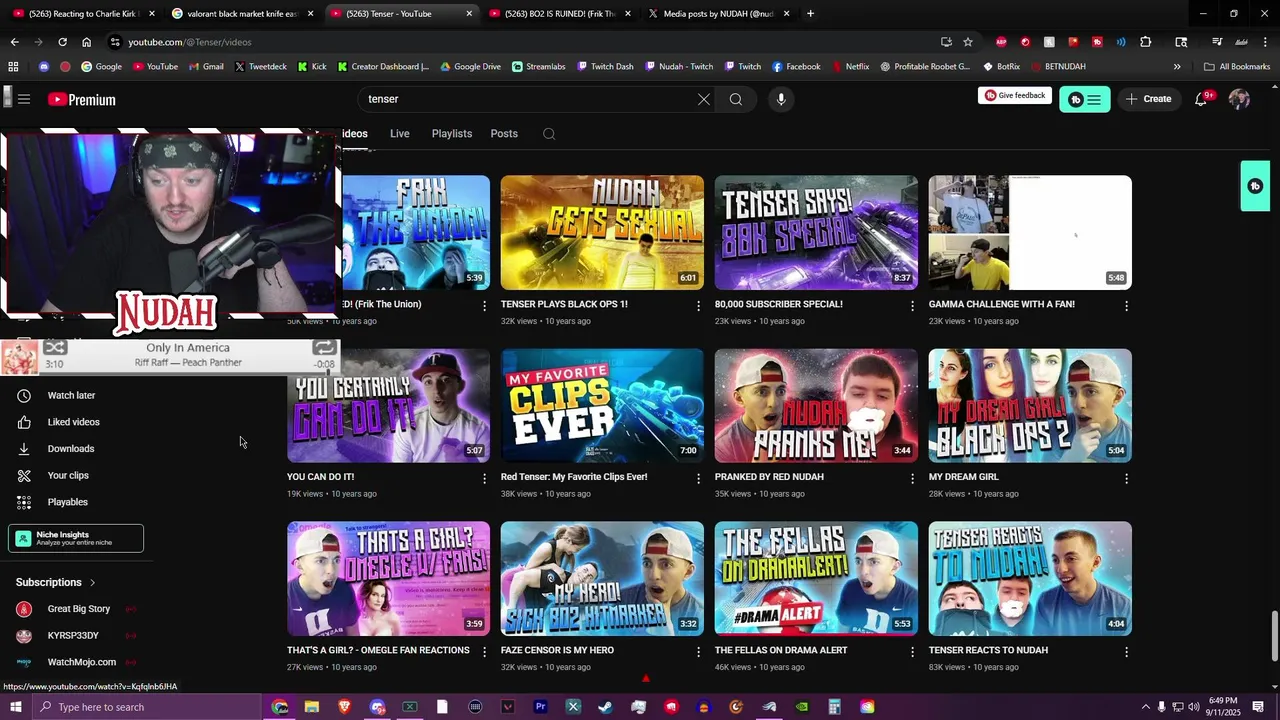Open the Create dropdown button
Screen dimensions: 1280x720
coord(1147,99)
